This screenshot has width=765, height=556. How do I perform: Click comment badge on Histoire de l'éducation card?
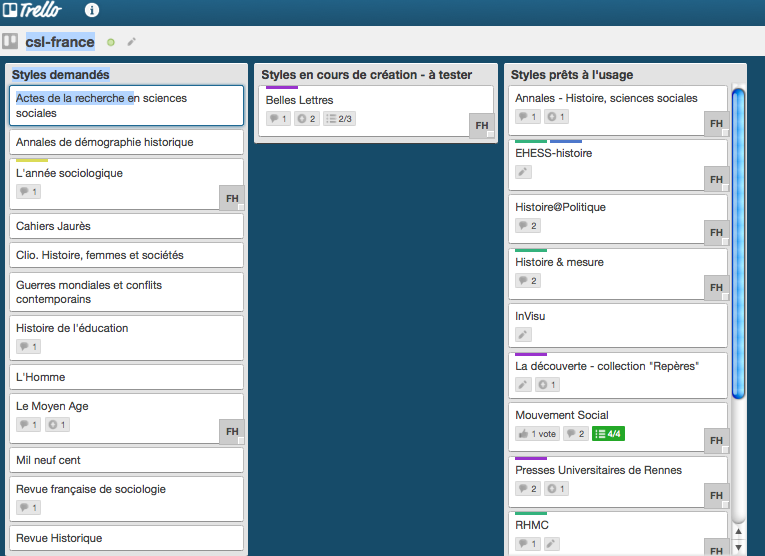28,347
